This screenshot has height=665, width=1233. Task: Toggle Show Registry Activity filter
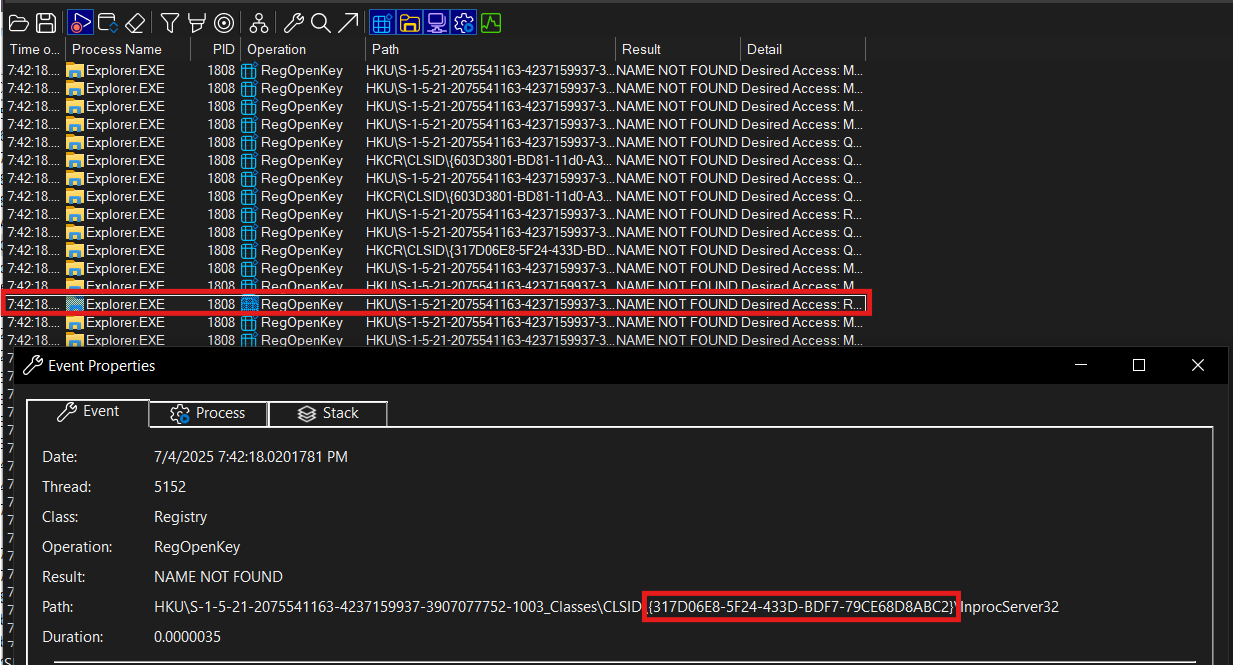click(x=381, y=22)
